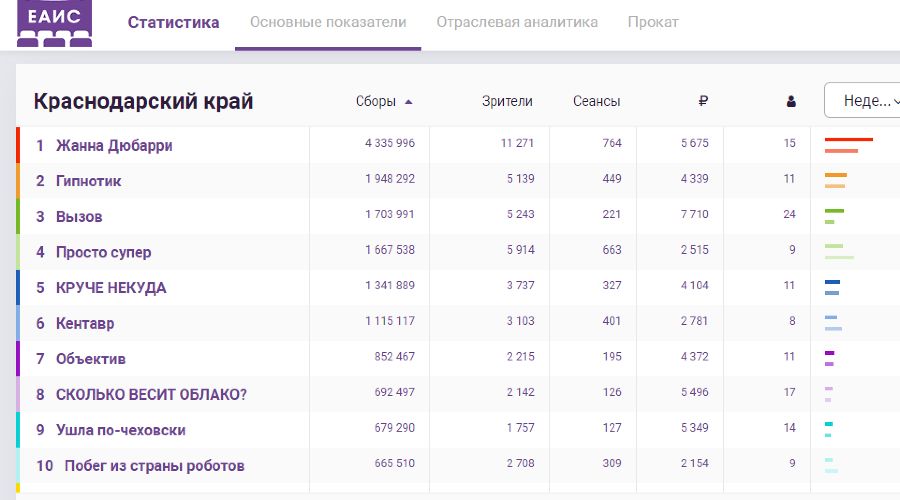
Task: Click the green bar chart for Вызов
Action: tap(834, 216)
